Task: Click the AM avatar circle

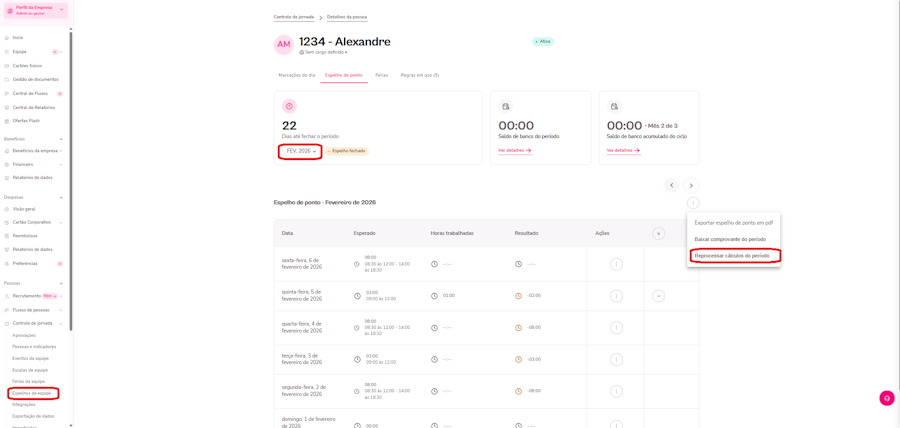Action: (x=284, y=45)
